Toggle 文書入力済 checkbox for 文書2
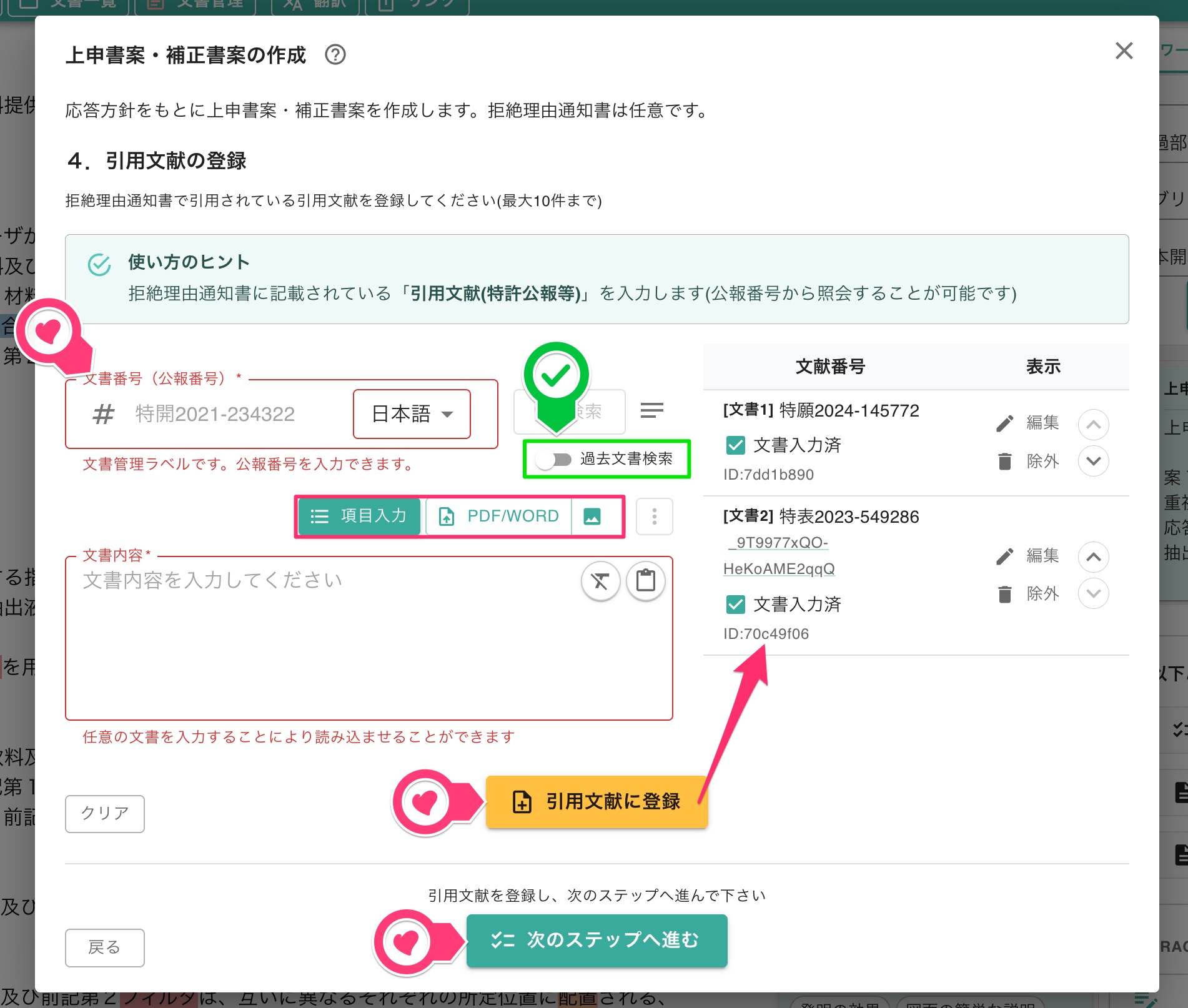Image resolution: width=1188 pixels, height=1008 pixels. (736, 605)
